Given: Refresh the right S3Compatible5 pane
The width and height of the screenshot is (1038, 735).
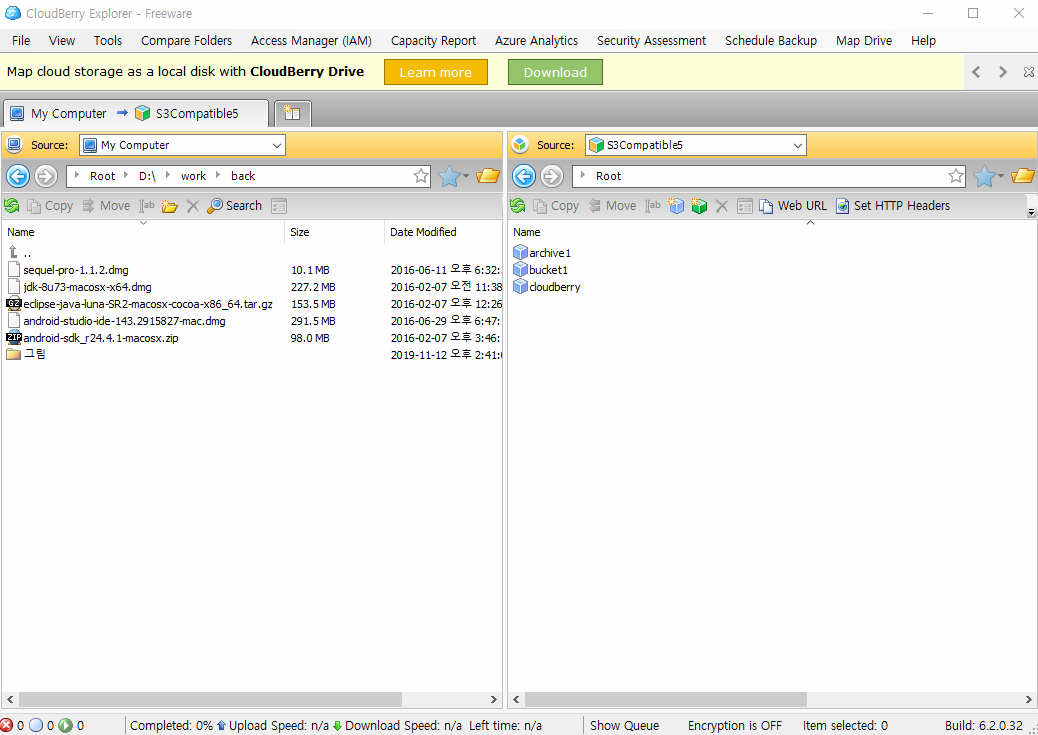Looking at the screenshot, I should coord(518,206).
